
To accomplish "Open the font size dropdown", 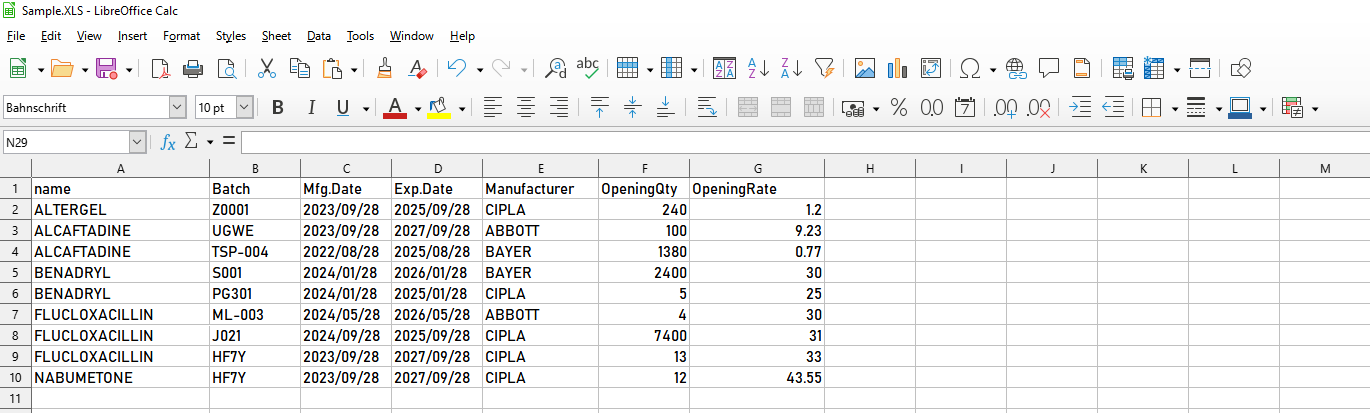I will click(x=244, y=107).
